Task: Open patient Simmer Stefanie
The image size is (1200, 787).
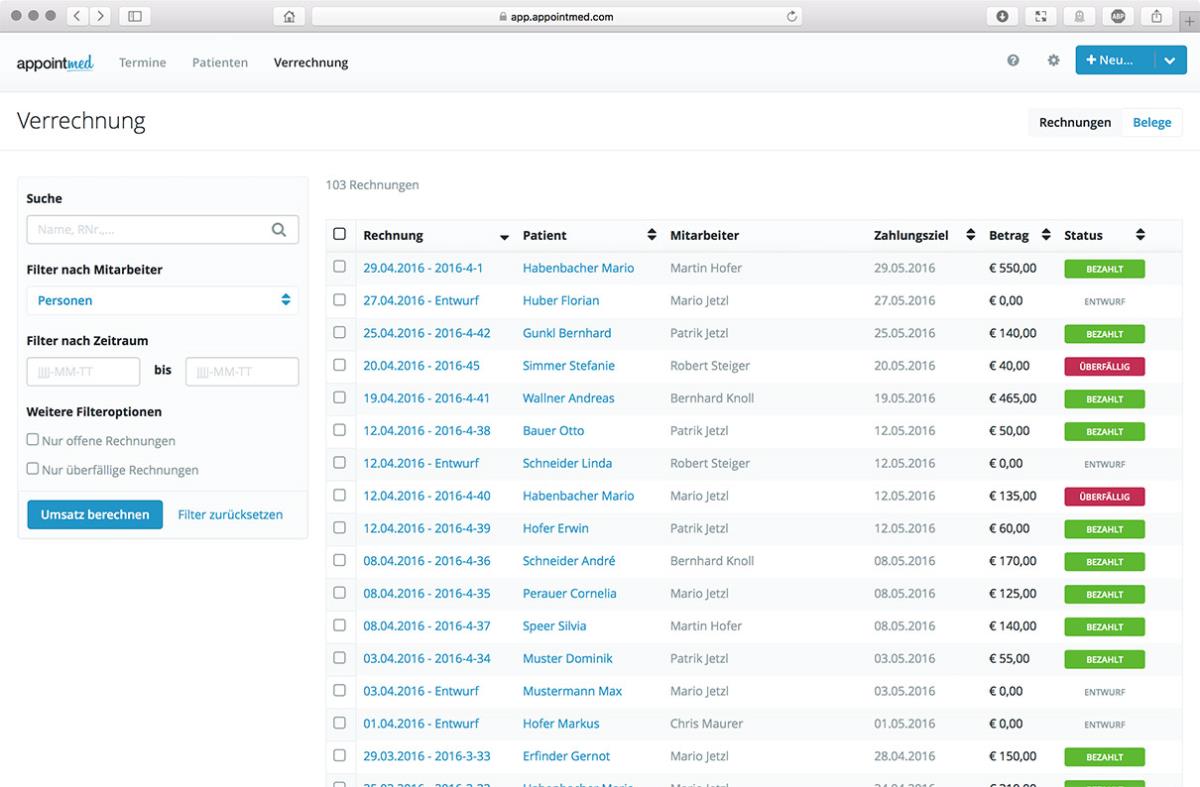Action: tap(569, 366)
